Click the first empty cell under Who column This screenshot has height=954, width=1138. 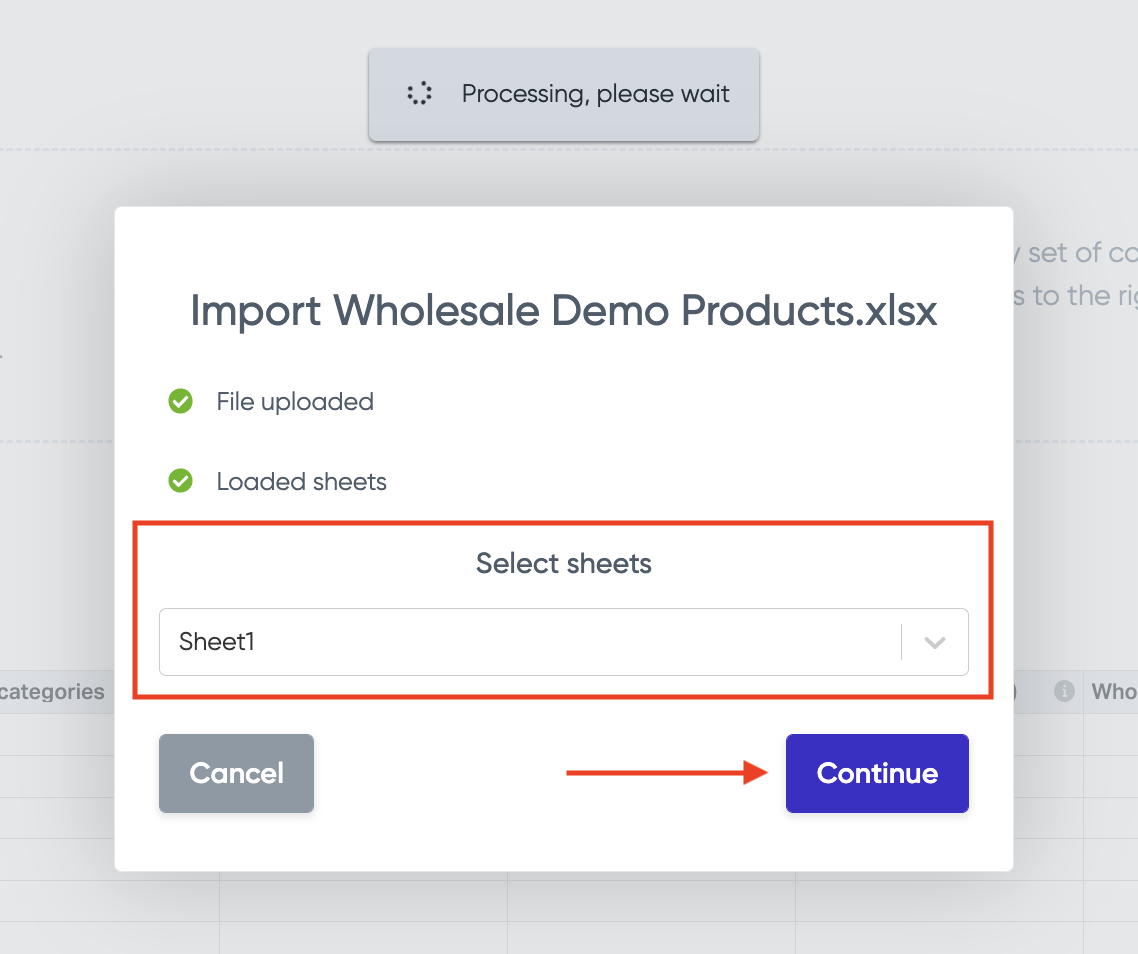pos(1111,735)
